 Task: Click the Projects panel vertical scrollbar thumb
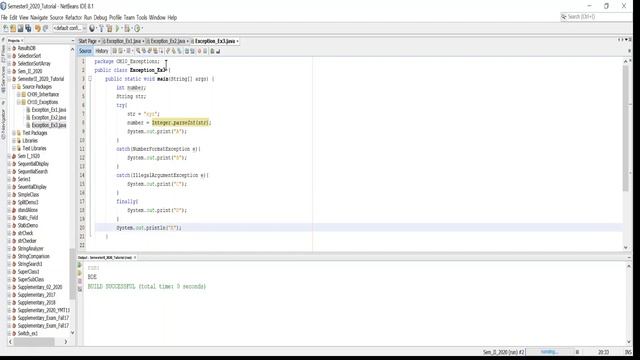73,274
